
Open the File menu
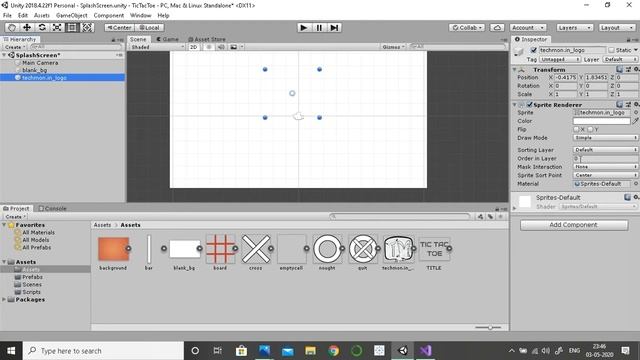(x=7, y=16)
